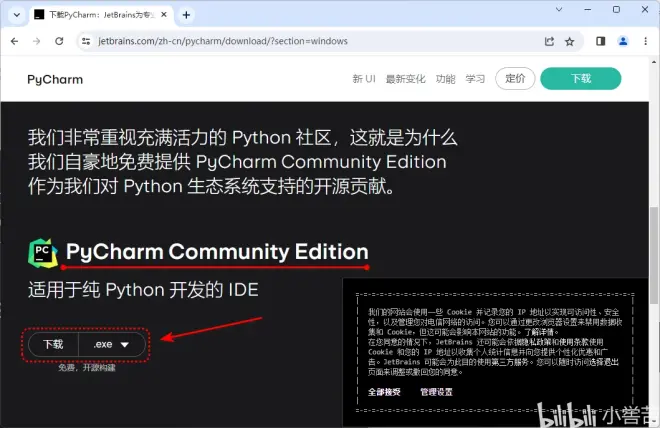This screenshot has width=660, height=428.
Task: Open the 学习 navigation item
Action: (475, 79)
